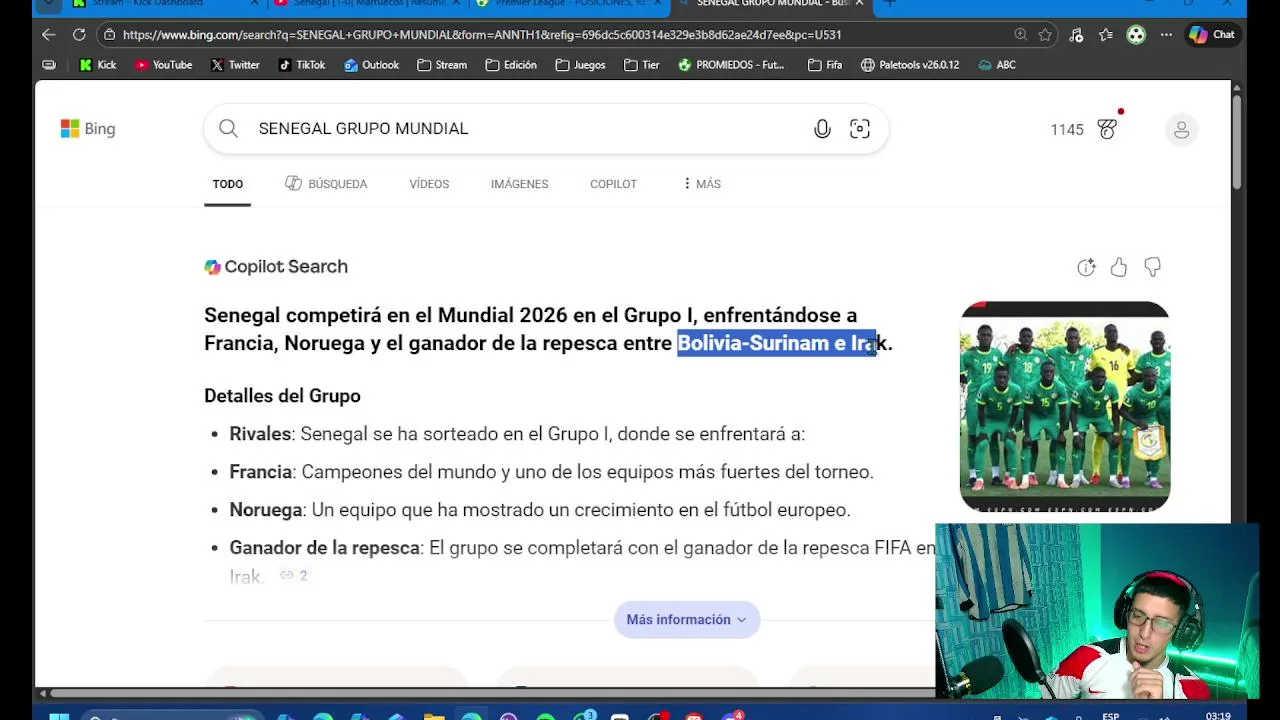Click the address bar URL
Image resolution: width=1280 pixels, height=720 pixels.
[x=482, y=34]
